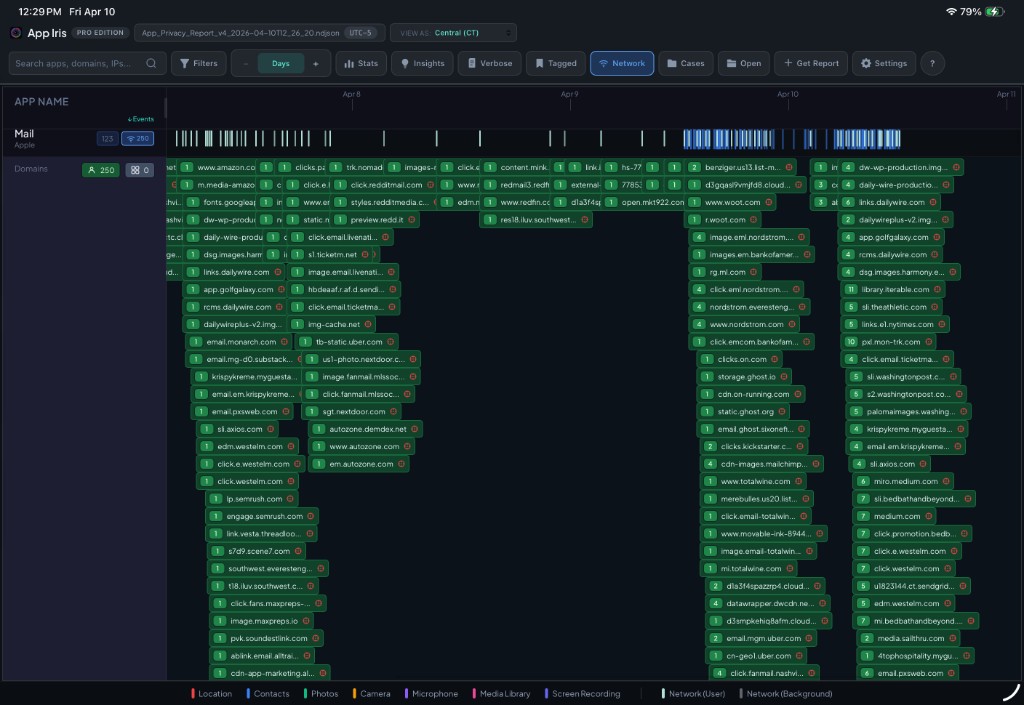Click the red icon on www.woot.com chip
The image size is (1024, 705).
pyautogui.click(x=769, y=202)
